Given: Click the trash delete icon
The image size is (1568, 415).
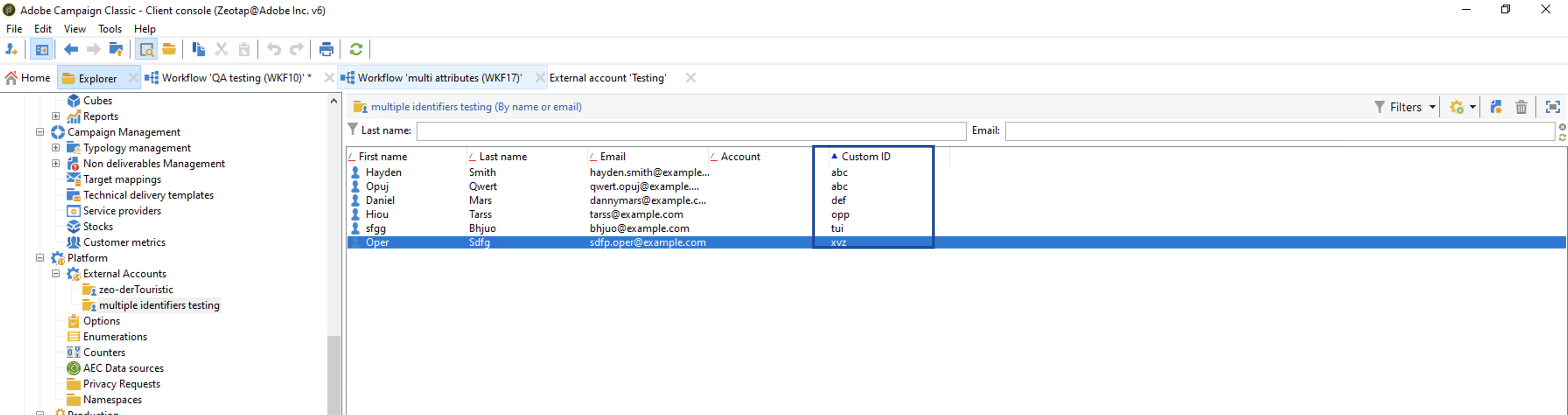Looking at the screenshot, I should [x=1521, y=107].
